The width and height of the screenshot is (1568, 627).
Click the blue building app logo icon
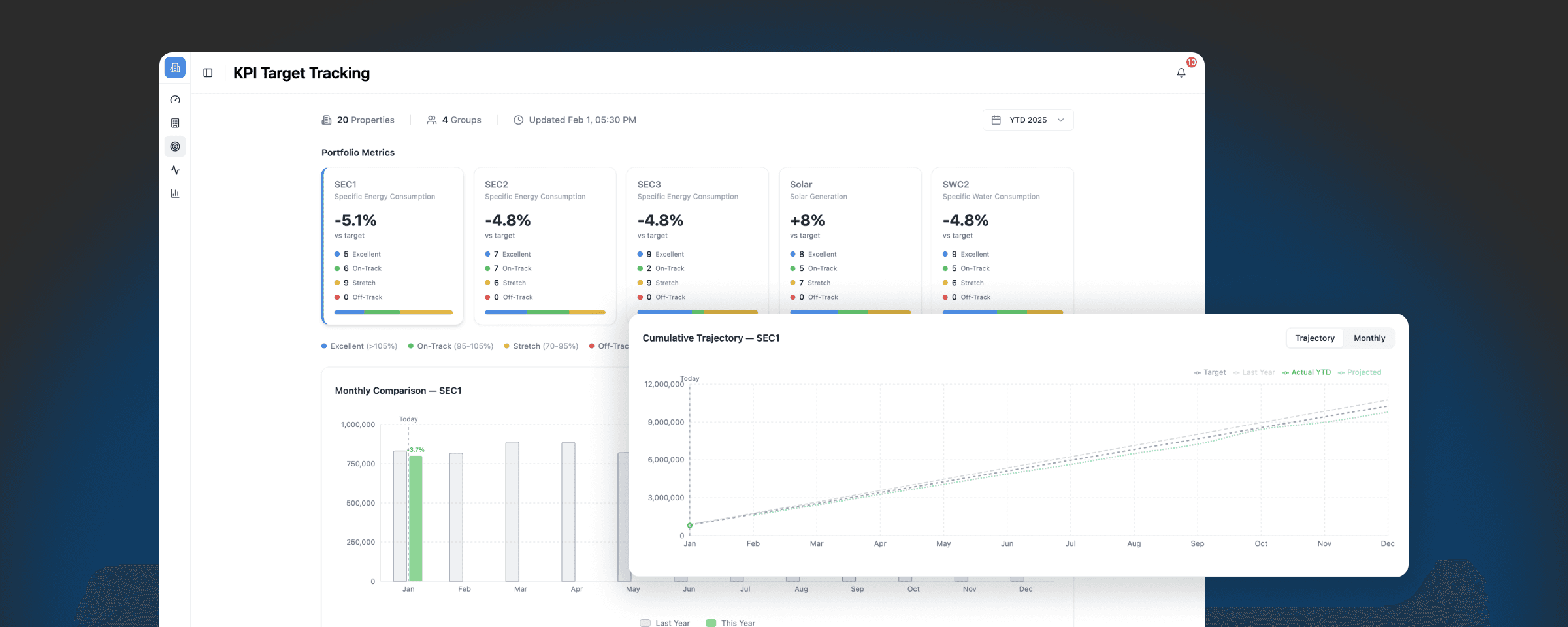(x=175, y=68)
